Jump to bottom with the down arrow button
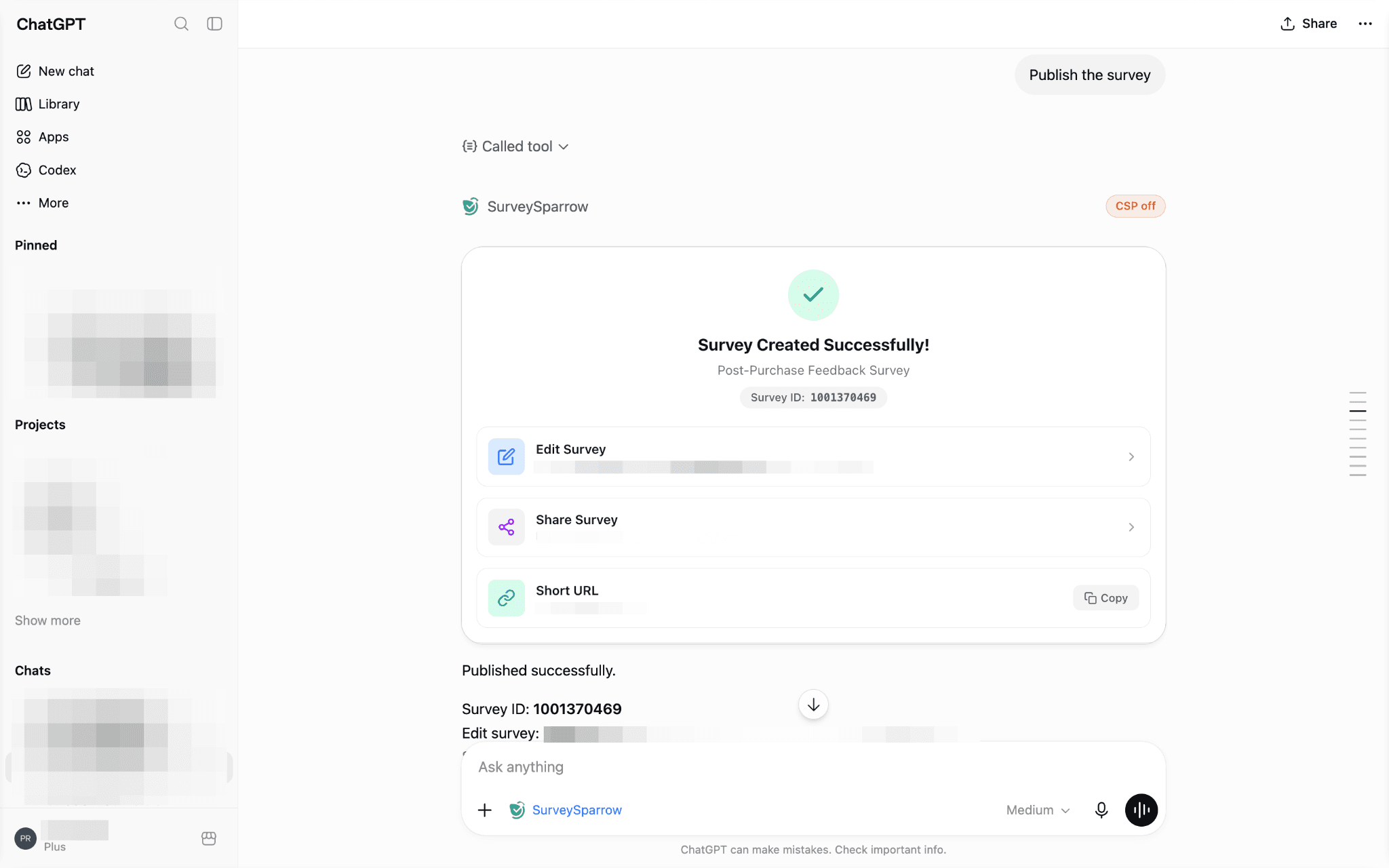Screen dimensions: 1389x868 point(813,705)
